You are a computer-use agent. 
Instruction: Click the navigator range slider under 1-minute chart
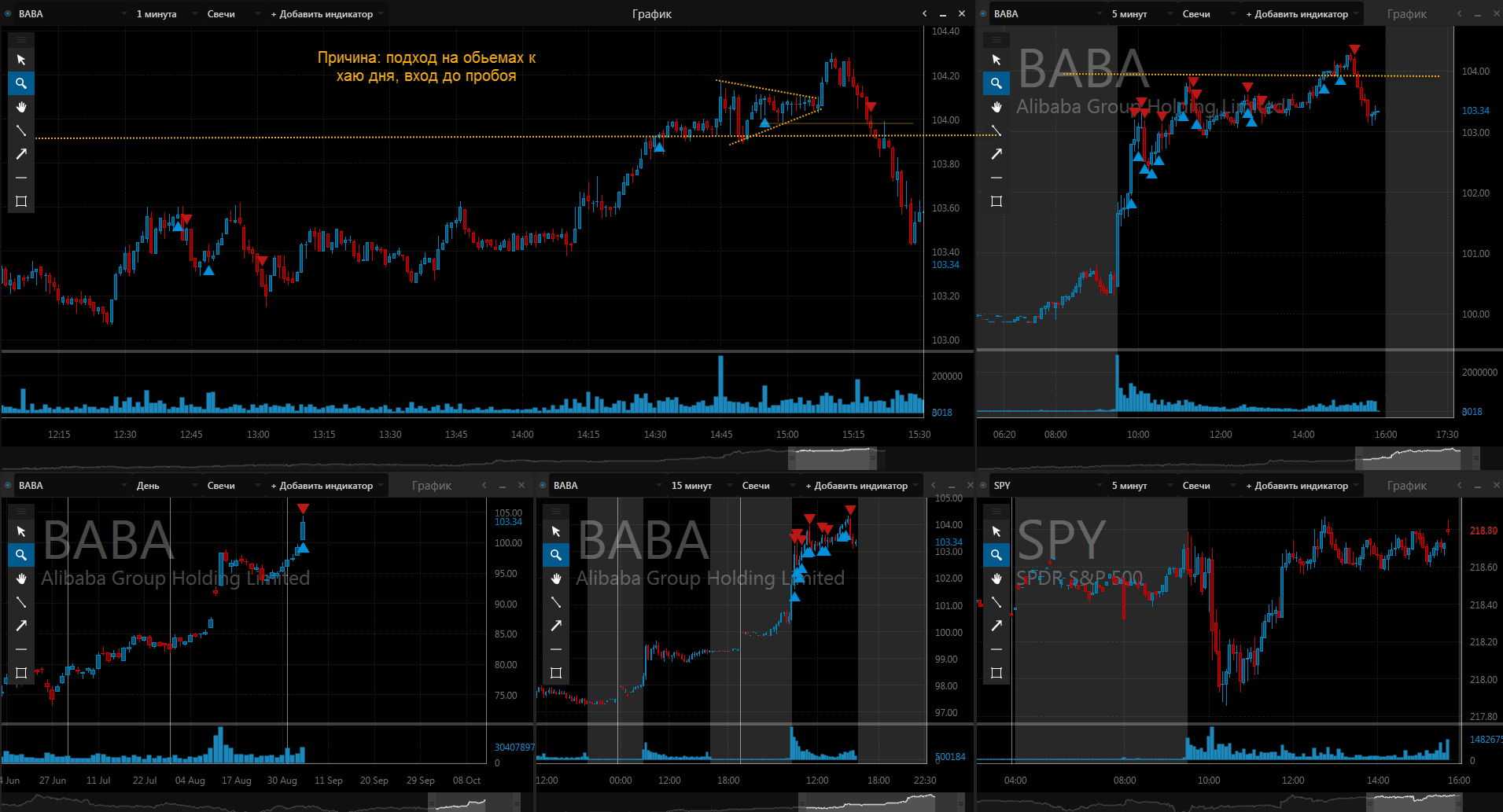pos(833,458)
